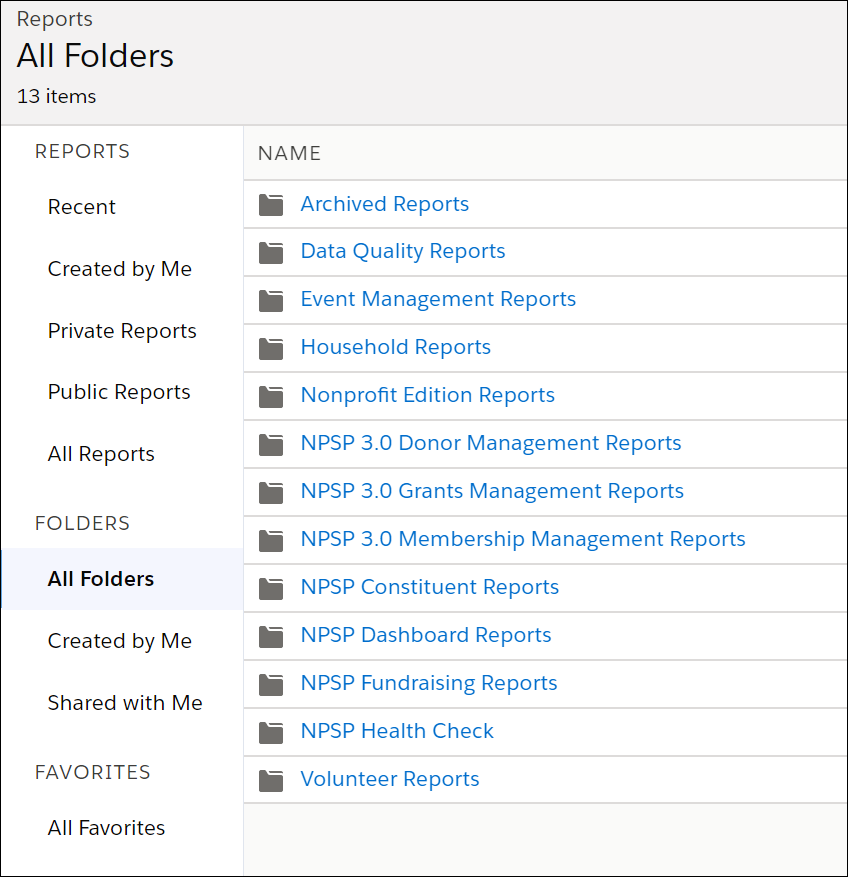Select Recent in the Reports sidebar
848x877 pixels.
81,207
